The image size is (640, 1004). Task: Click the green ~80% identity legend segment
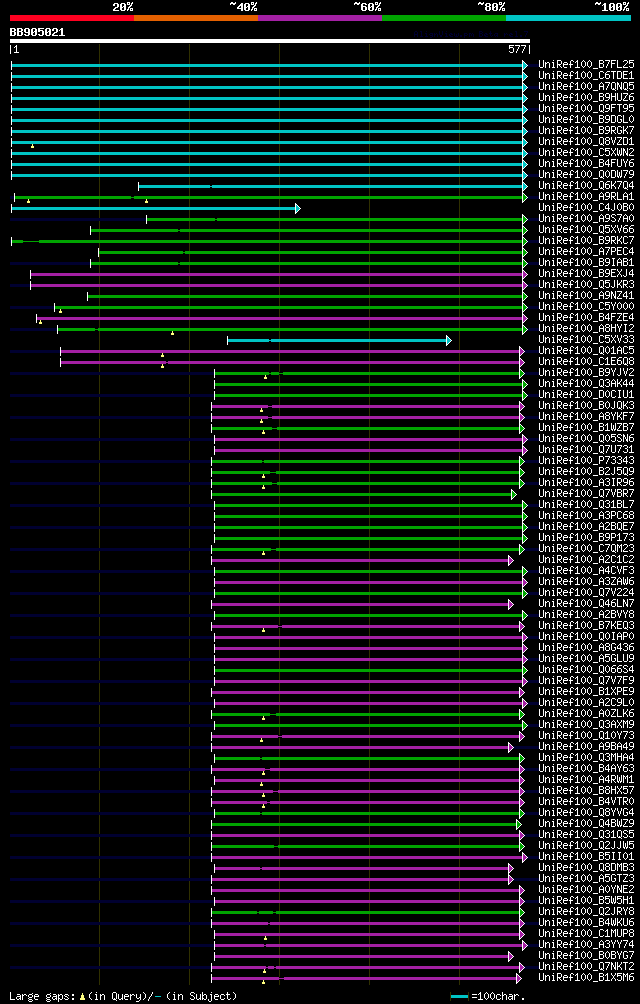coord(444,18)
